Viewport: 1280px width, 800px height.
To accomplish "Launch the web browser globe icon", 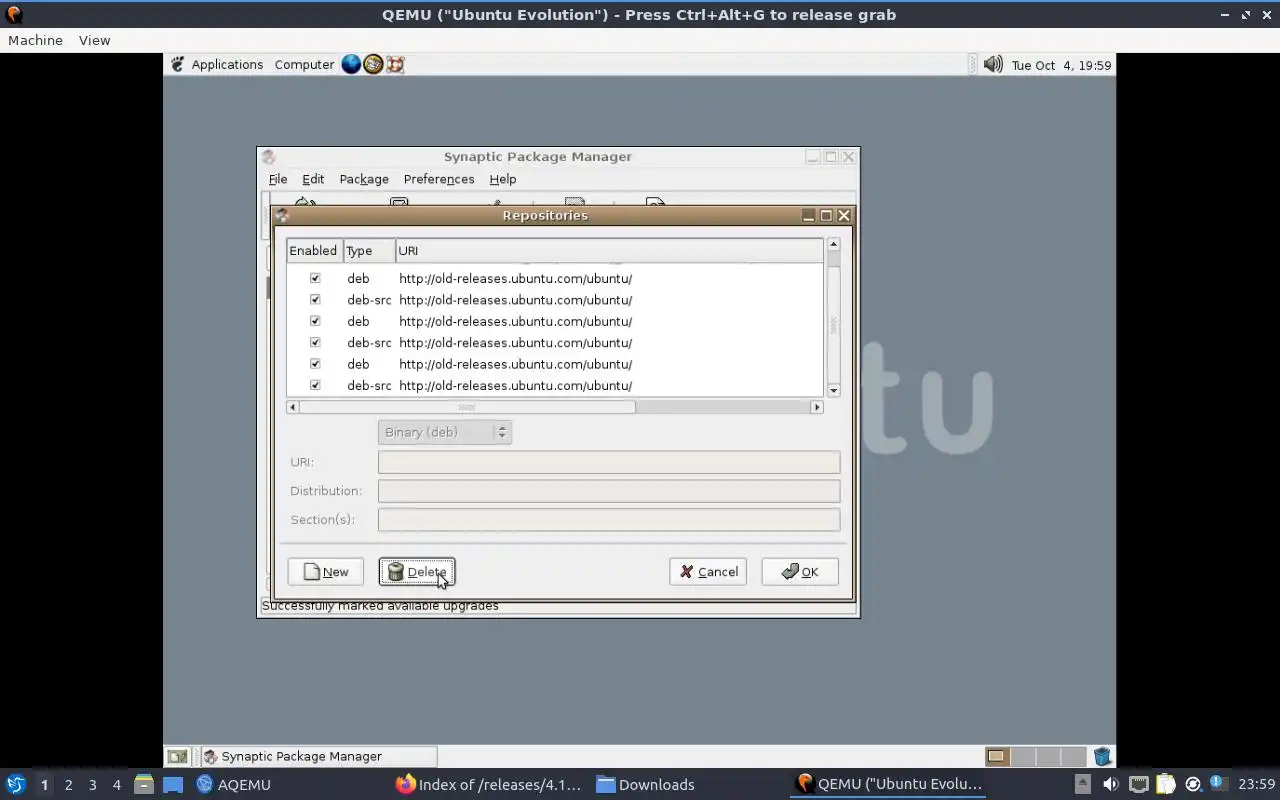I will point(351,64).
